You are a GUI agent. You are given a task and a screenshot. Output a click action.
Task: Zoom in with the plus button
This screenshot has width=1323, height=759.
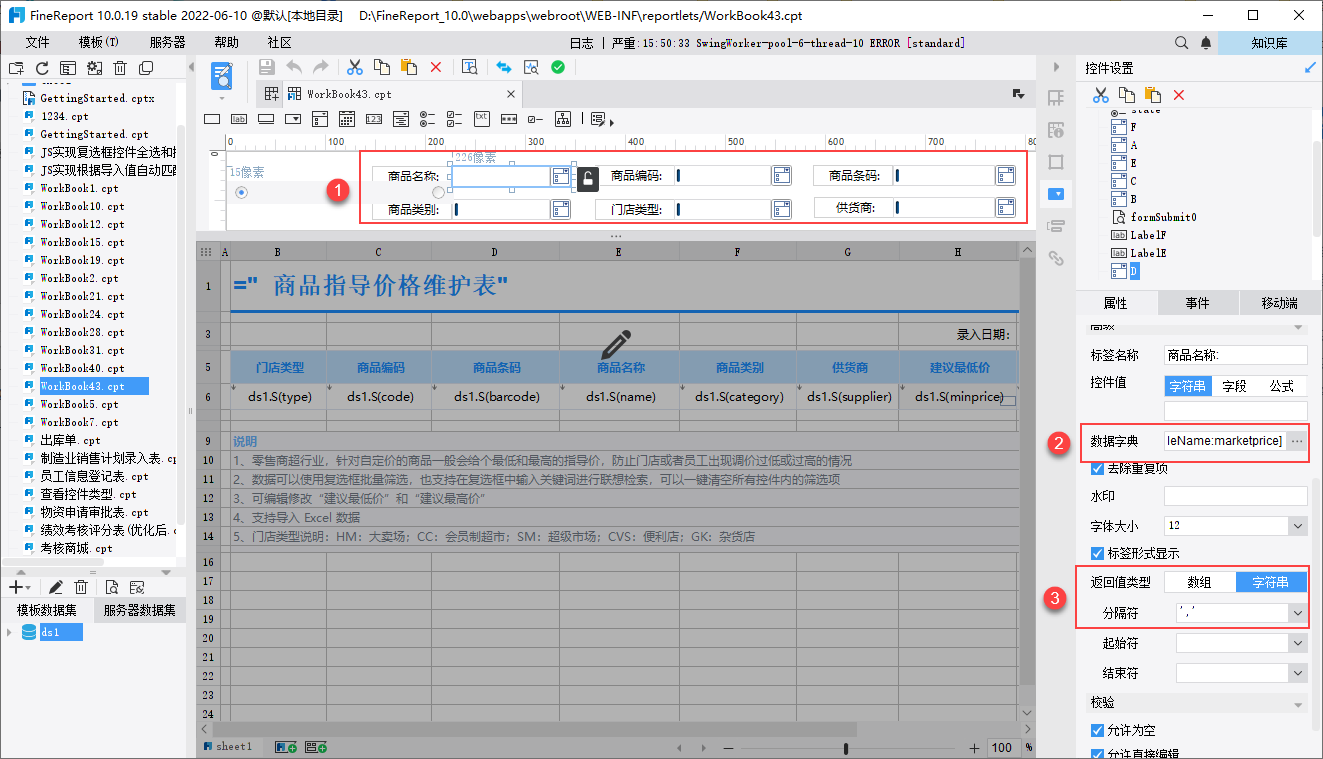click(x=975, y=748)
